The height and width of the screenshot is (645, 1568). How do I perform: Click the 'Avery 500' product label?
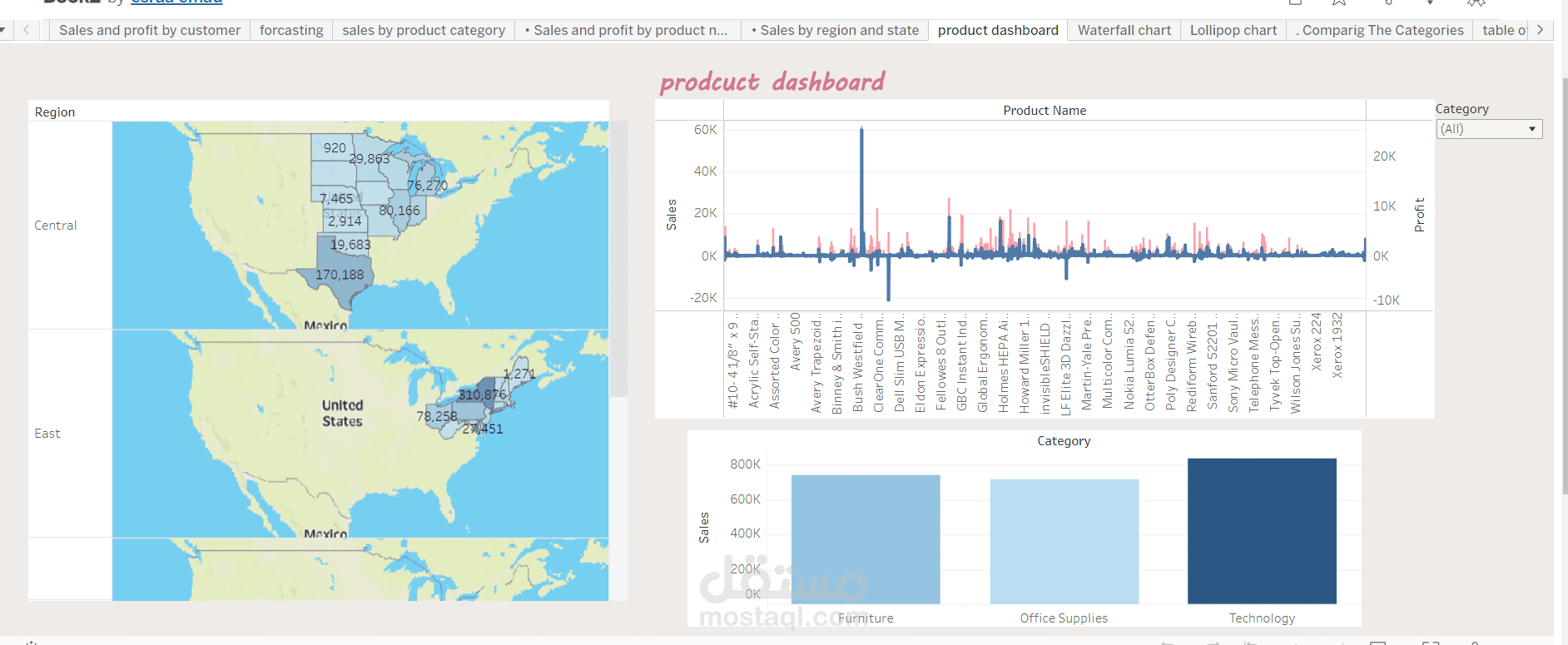pyautogui.click(x=796, y=341)
